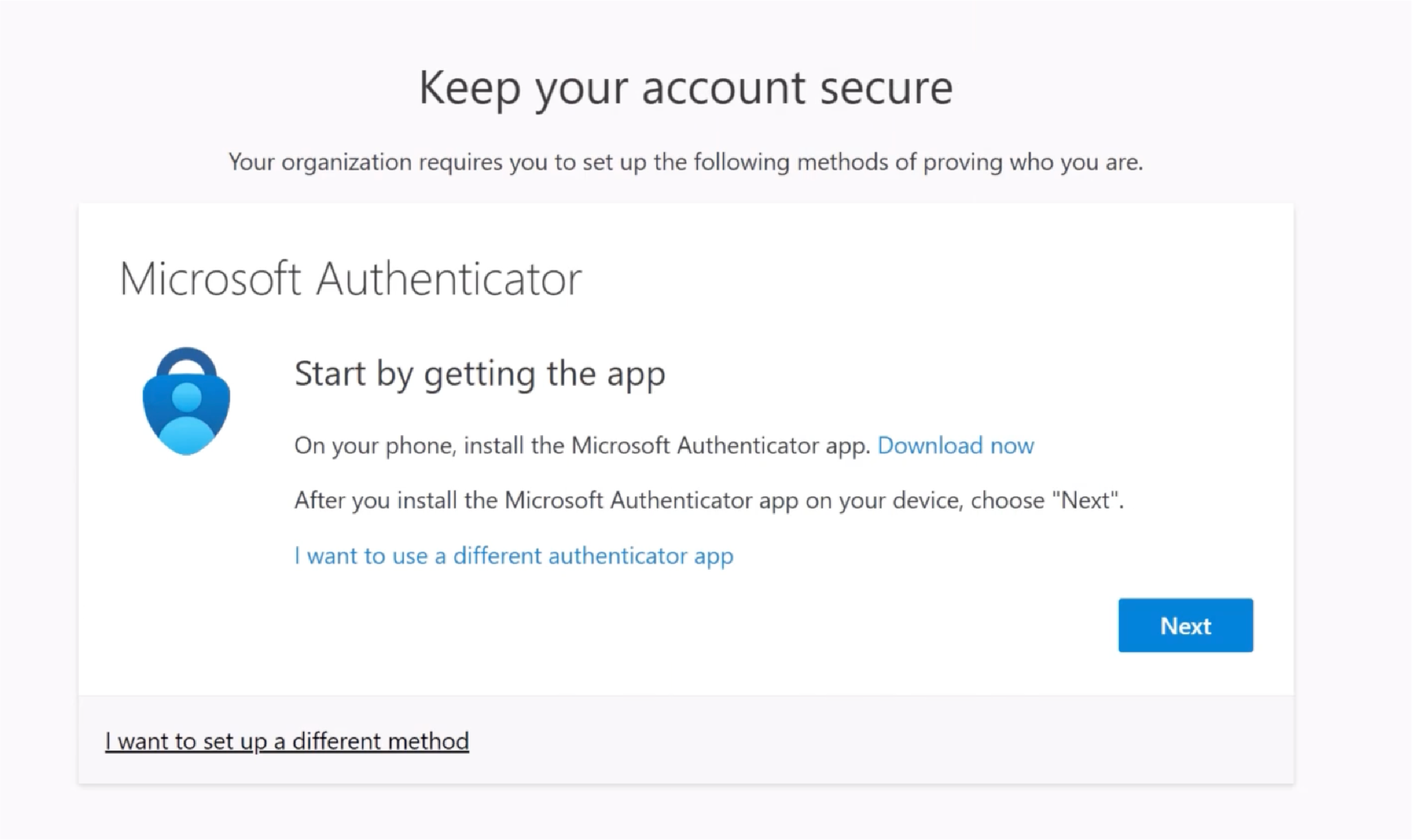The height and width of the screenshot is (840, 1412).
Task: Choose to use a different authenticator app
Action: [514, 556]
